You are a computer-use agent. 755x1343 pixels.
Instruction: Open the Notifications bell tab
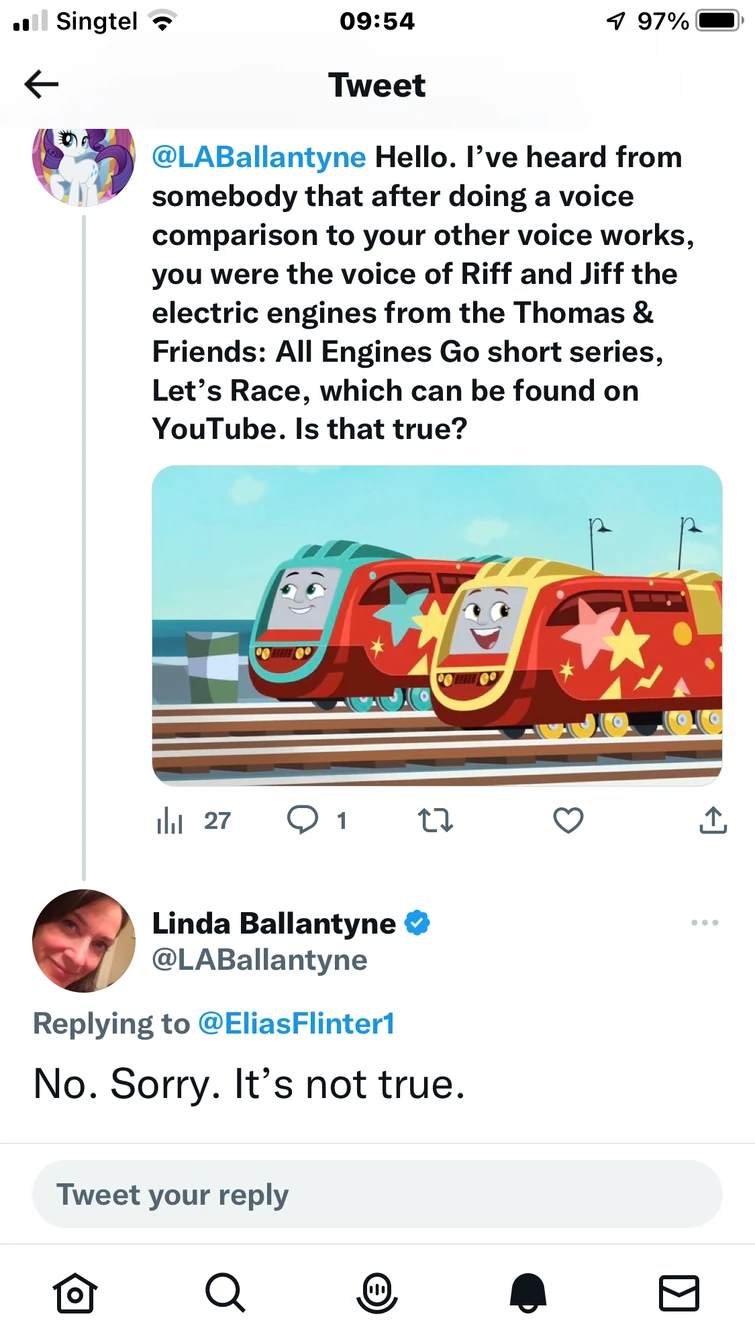click(x=528, y=1294)
